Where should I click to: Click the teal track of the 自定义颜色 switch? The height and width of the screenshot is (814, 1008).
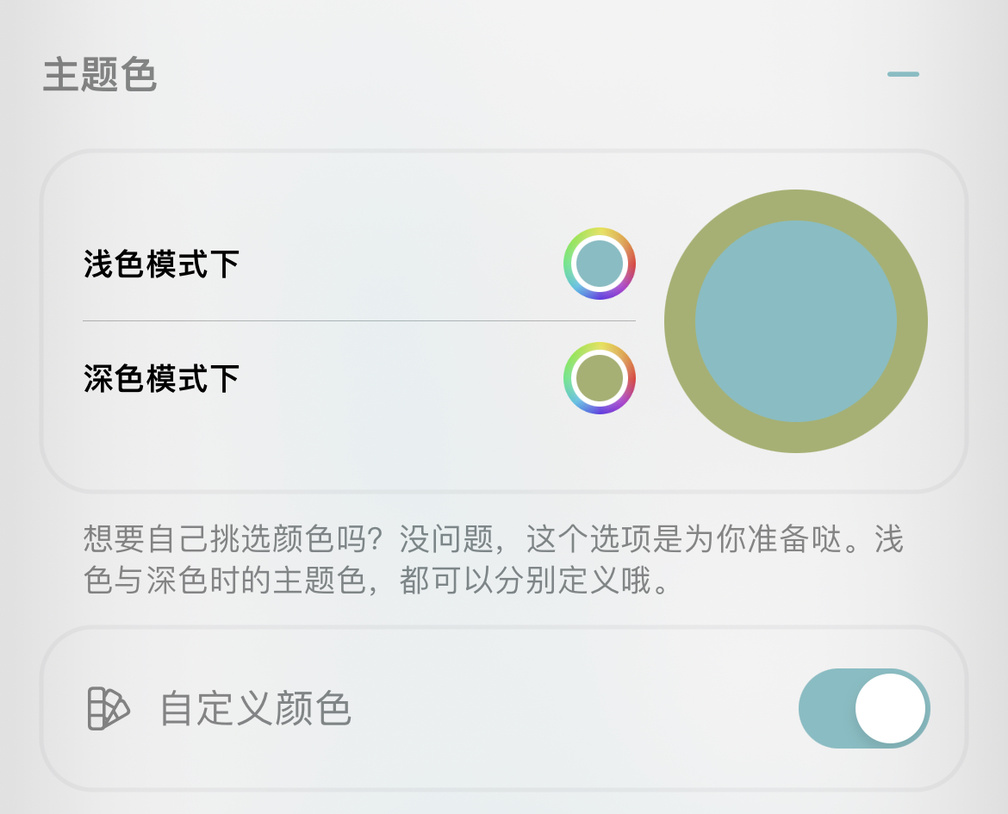[826, 709]
